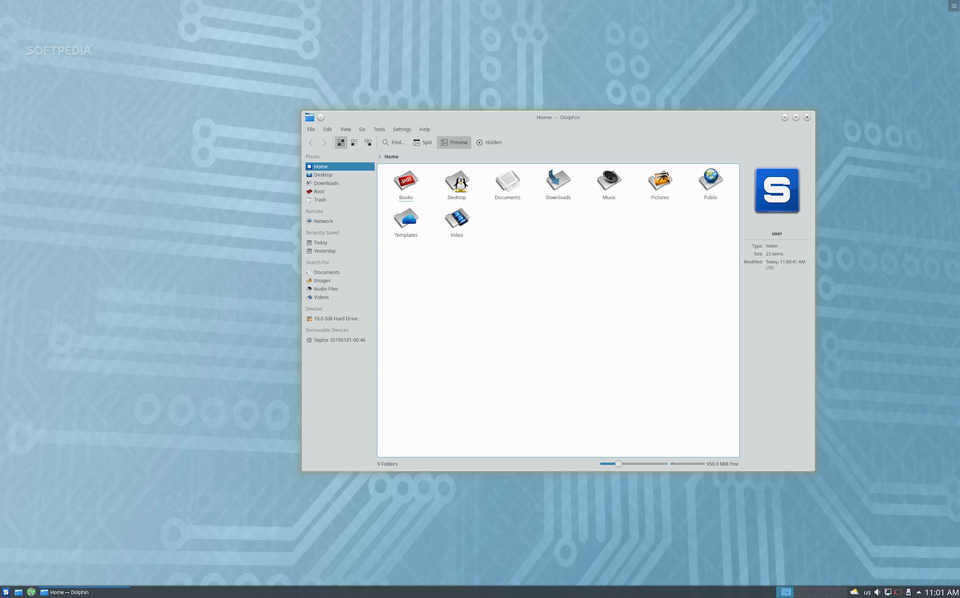Screen dimensions: 960x598
Task: Open the View menu
Action: (345, 129)
